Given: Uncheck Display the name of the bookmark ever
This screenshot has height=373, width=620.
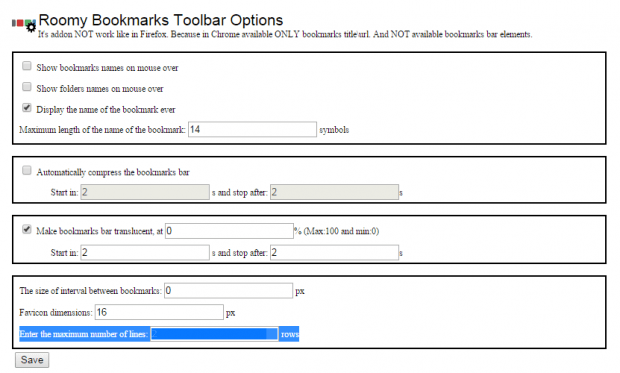Looking at the screenshot, I should pos(26,108).
